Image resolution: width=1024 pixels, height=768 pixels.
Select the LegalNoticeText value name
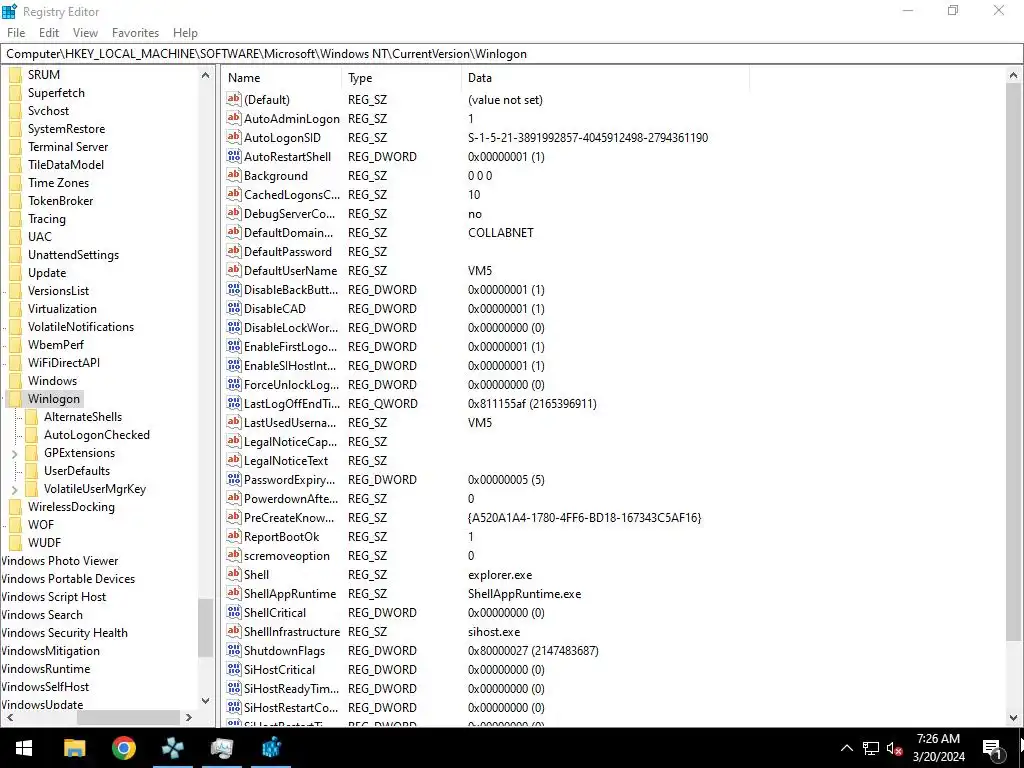[286, 460]
